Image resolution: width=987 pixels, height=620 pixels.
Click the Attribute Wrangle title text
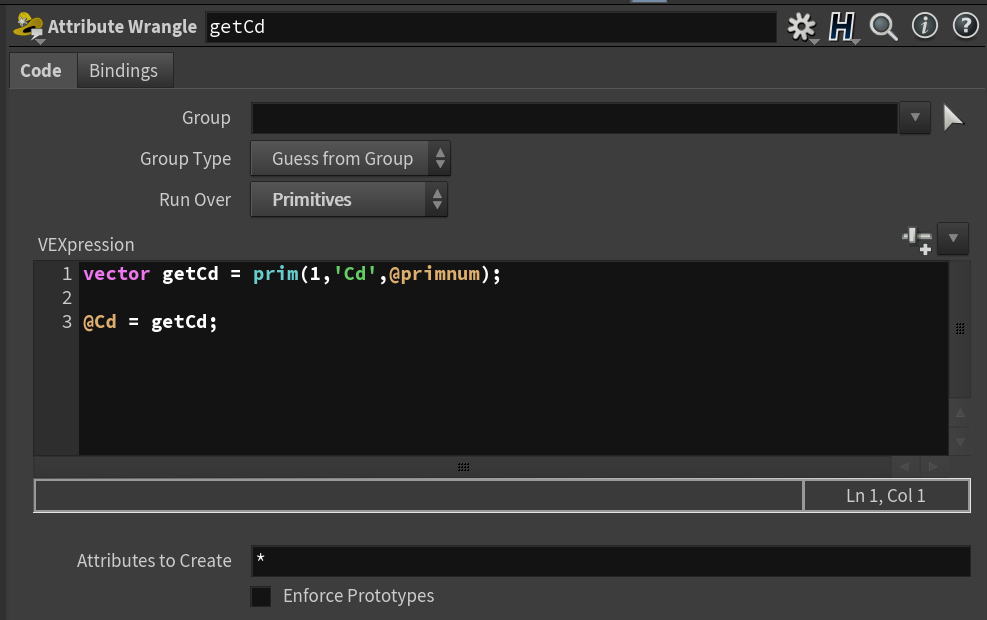[x=123, y=26]
